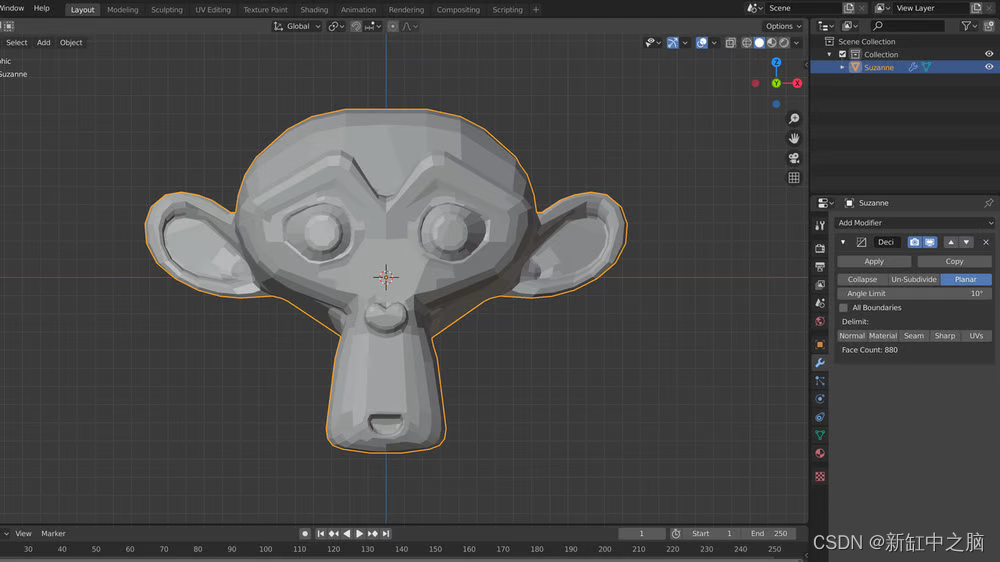Apply the Decimate modifier
Image resolution: width=1000 pixels, height=562 pixels.
[x=874, y=261]
